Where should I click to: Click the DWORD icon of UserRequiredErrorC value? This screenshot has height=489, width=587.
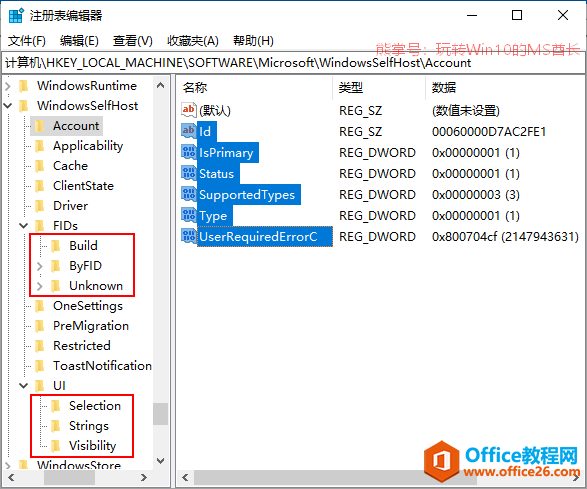(x=189, y=236)
